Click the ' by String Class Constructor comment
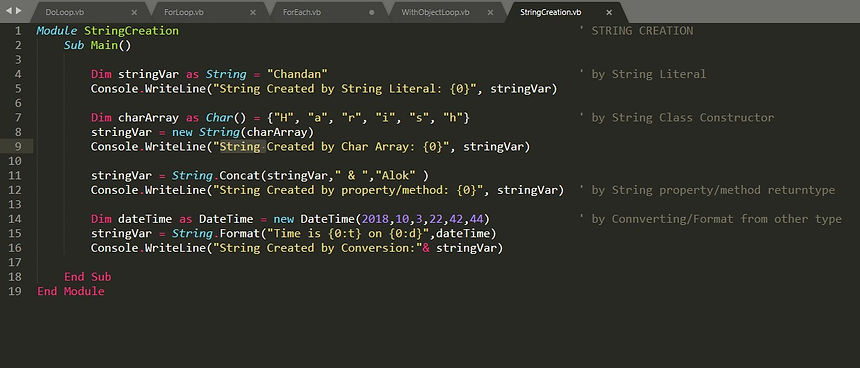The image size is (860, 368). pyautogui.click(x=677, y=117)
